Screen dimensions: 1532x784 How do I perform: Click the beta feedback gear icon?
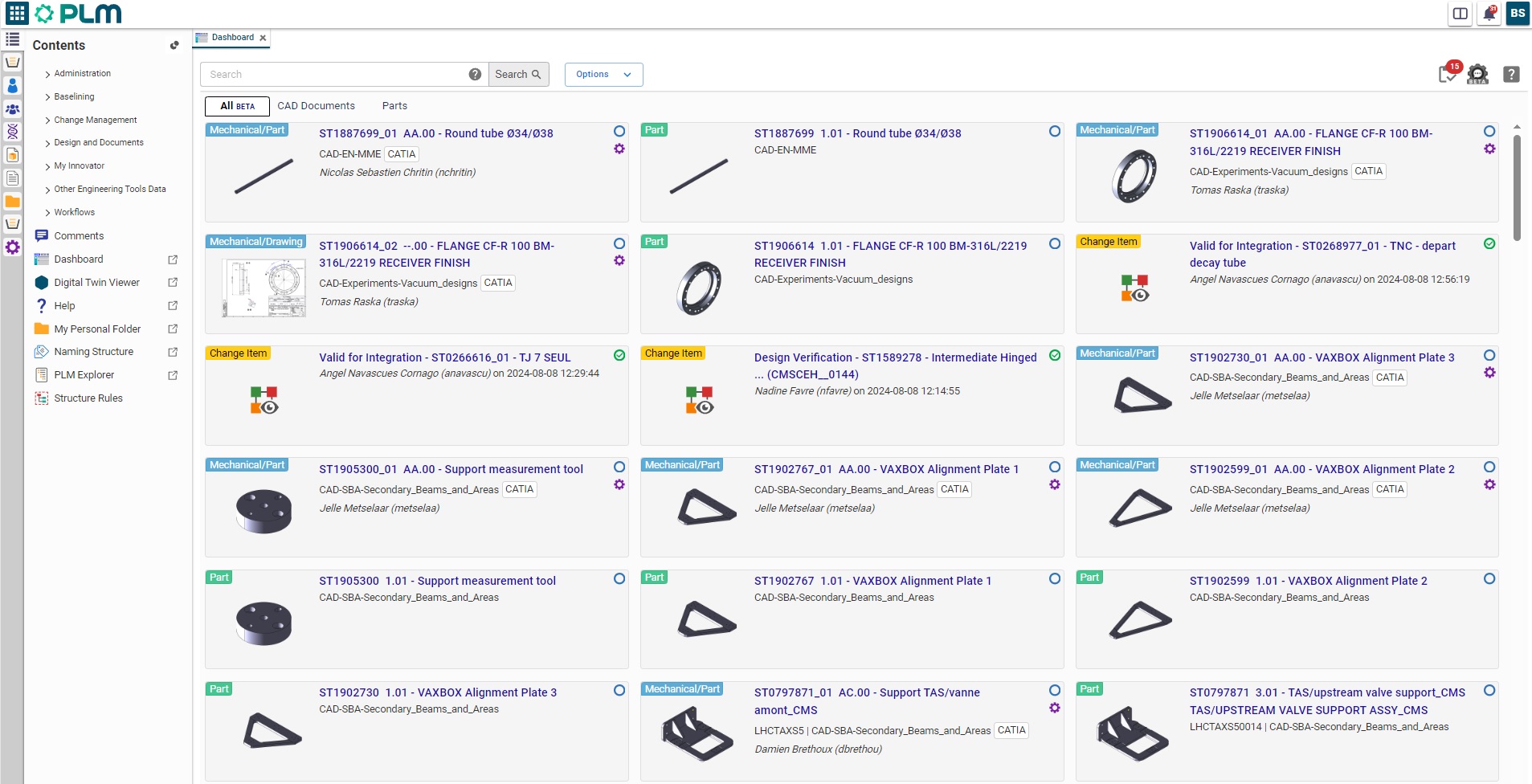(x=1477, y=75)
